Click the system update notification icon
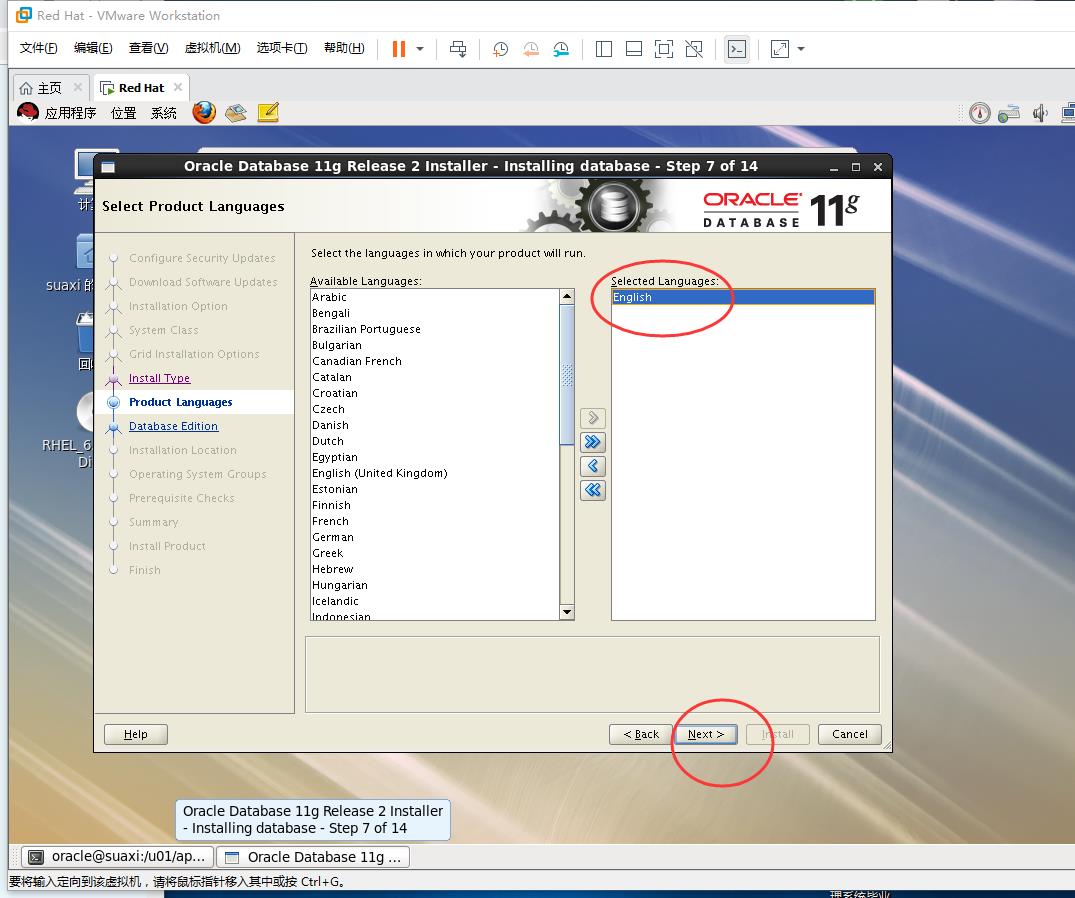The image size is (1075, 898). (980, 113)
